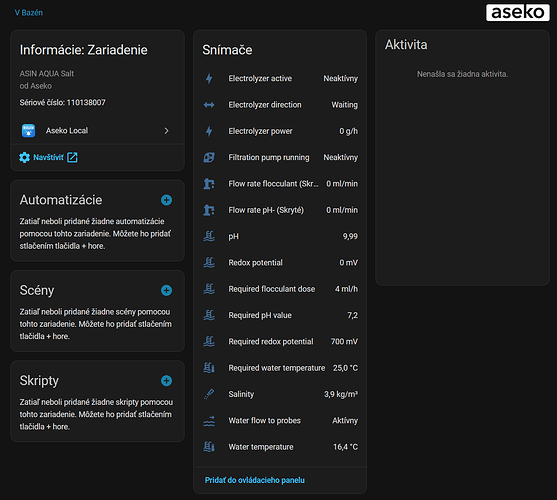557x500 pixels.
Task: Click the Electrolyzer direction arrows icon
Action: 209,105
